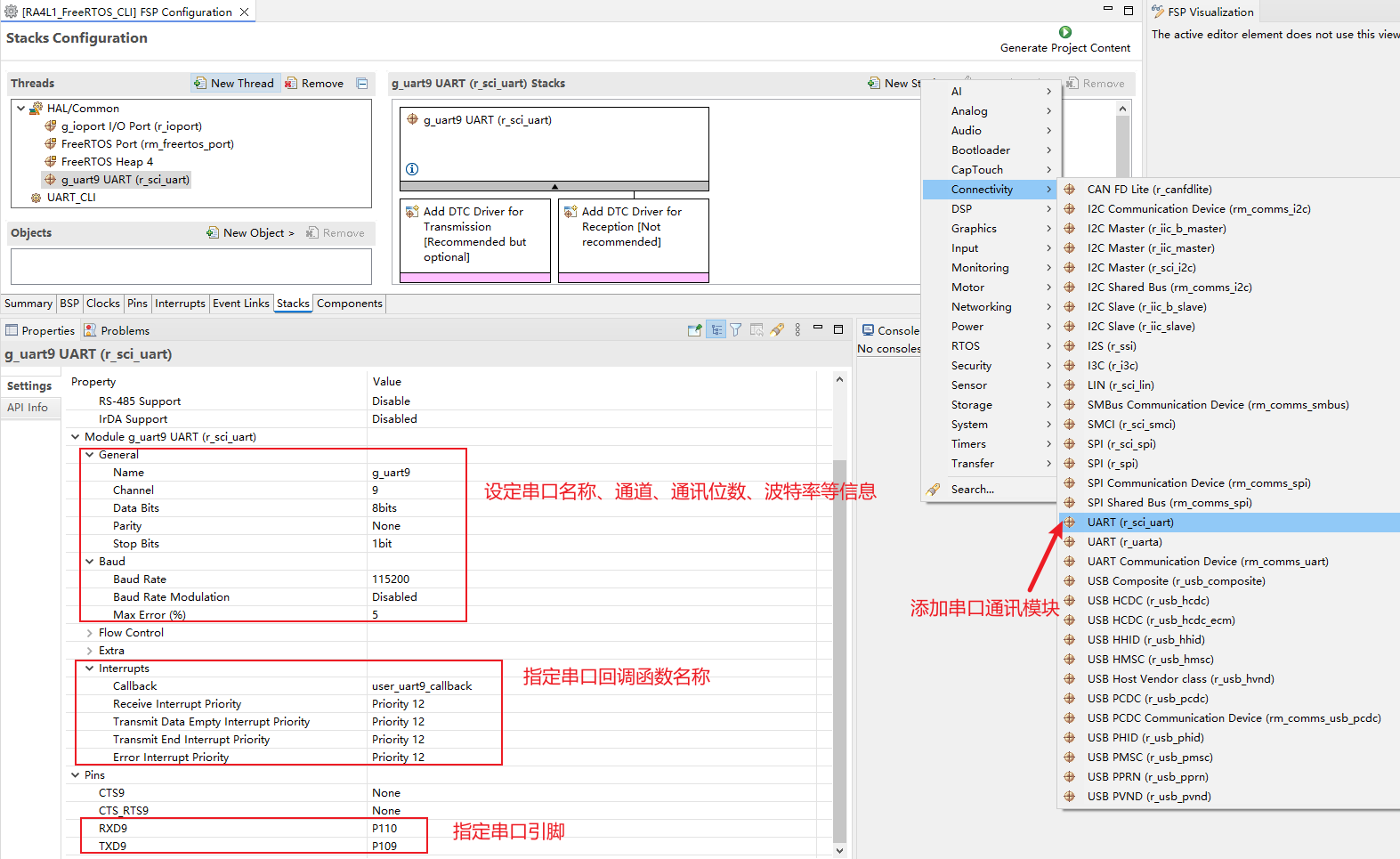Collapse the General property section
This screenshot has width=1400, height=859.
[x=89, y=455]
